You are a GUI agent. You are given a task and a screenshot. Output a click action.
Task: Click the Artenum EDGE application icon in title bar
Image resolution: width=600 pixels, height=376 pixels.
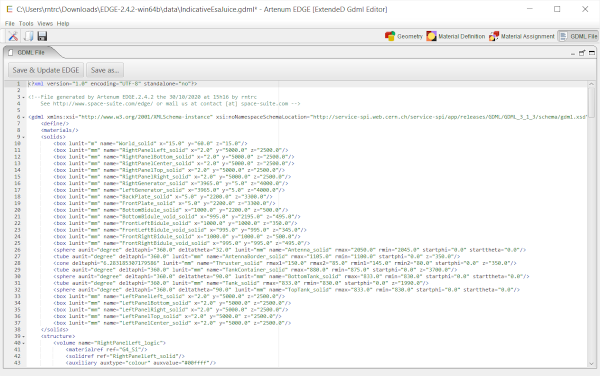tap(9, 9)
